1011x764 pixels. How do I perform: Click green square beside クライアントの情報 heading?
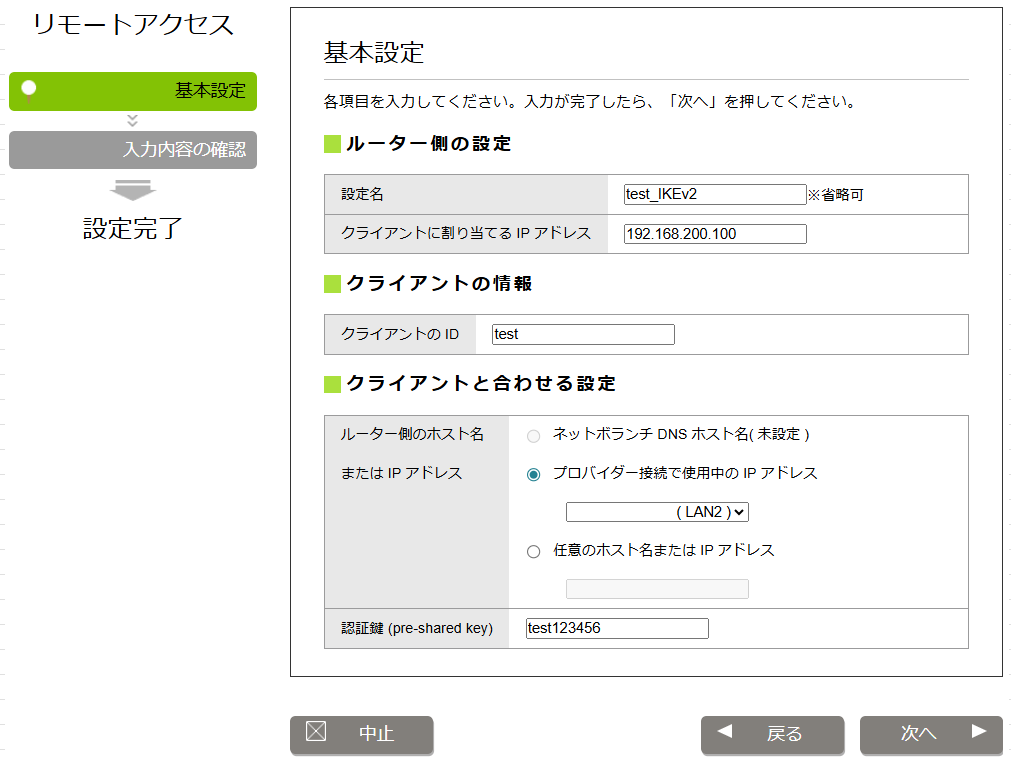[333, 284]
